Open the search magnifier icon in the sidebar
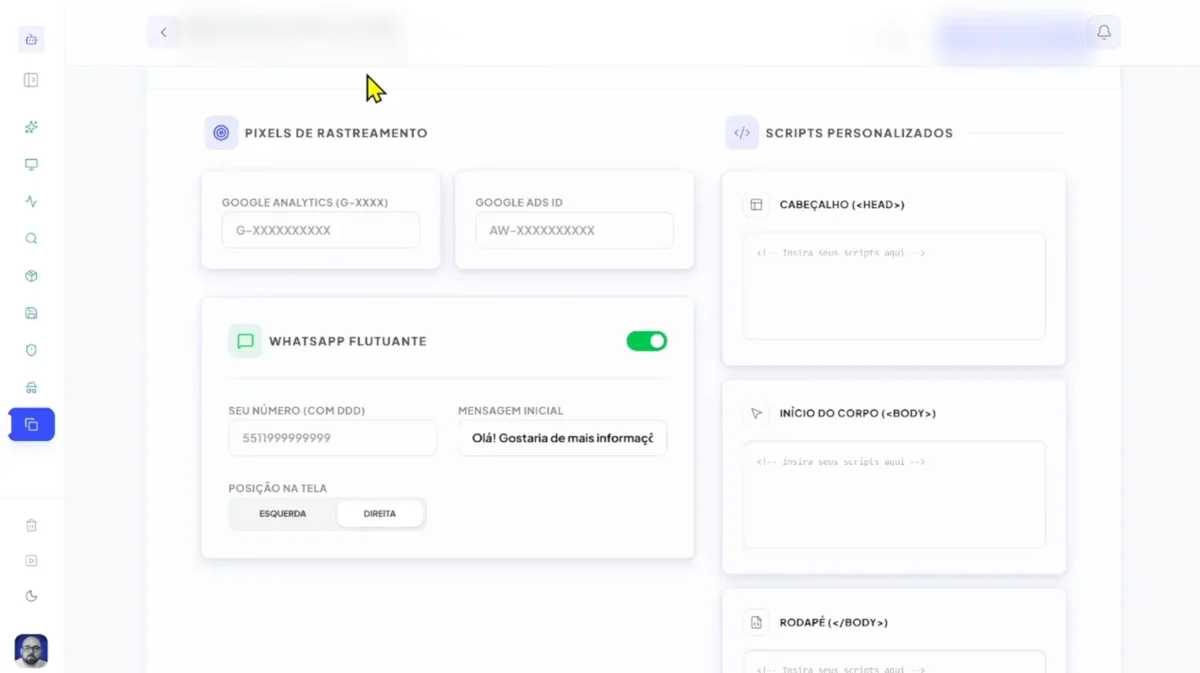Image resolution: width=1200 pixels, height=673 pixels. pyautogui.click(x=31, y=239)
